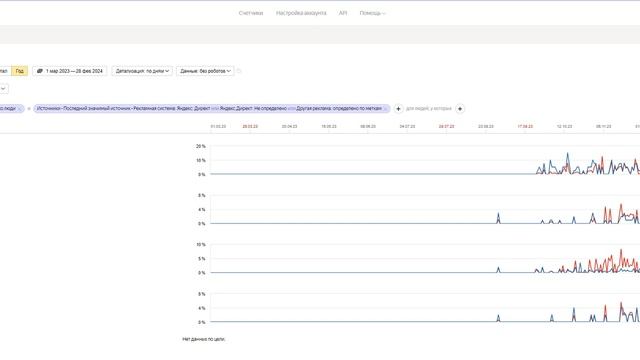This screenshot has height=360, width=640.
Task: Click the tallest blue peak in the 20% chart
Action: click(x=567, y=154)
